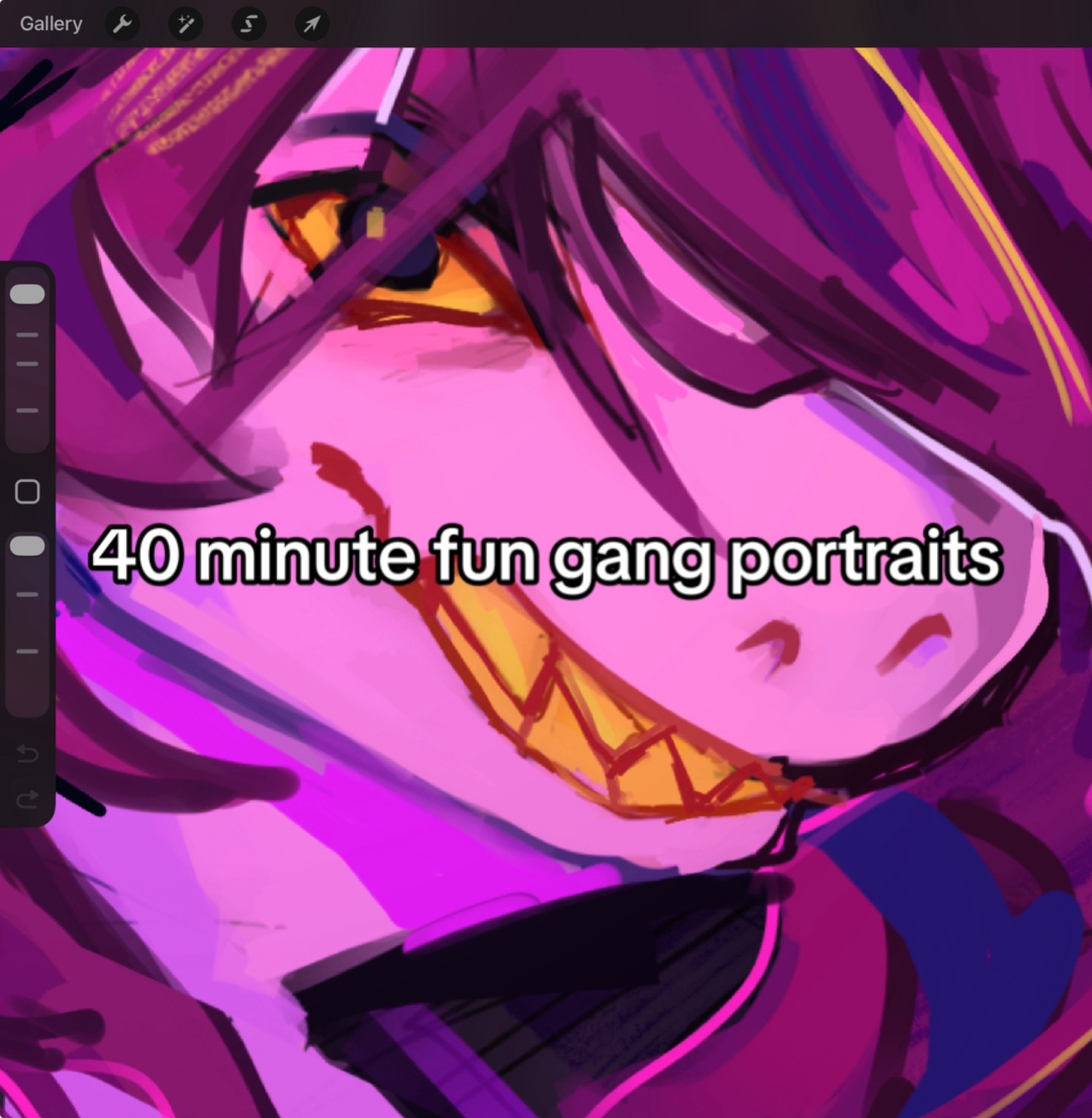
Task: Set opacity to the bottom tick mark
Action: [x=27, y=651]
